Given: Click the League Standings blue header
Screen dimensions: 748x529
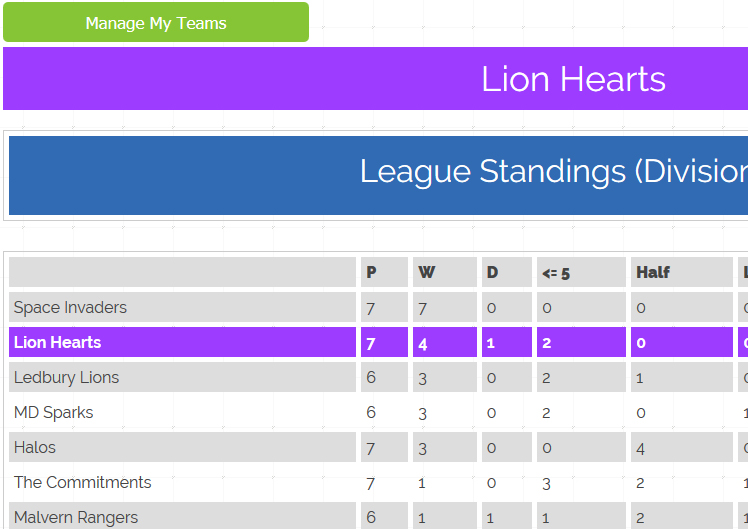Looking at the screenshot, I should 378,175.
